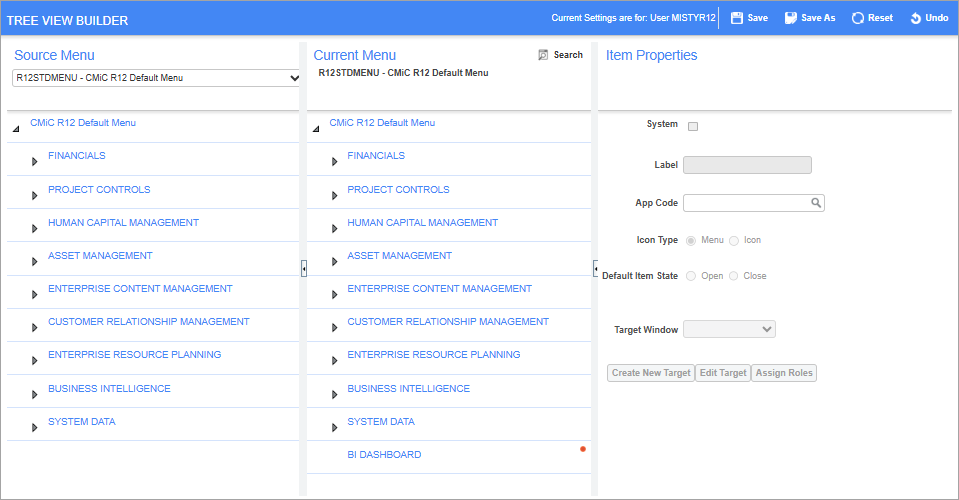This screenshot has height=500, width=959.
Task: Expand HUMAN CAPITAL MANAGEMENT in Current Menu
Action: coord(334,229)
